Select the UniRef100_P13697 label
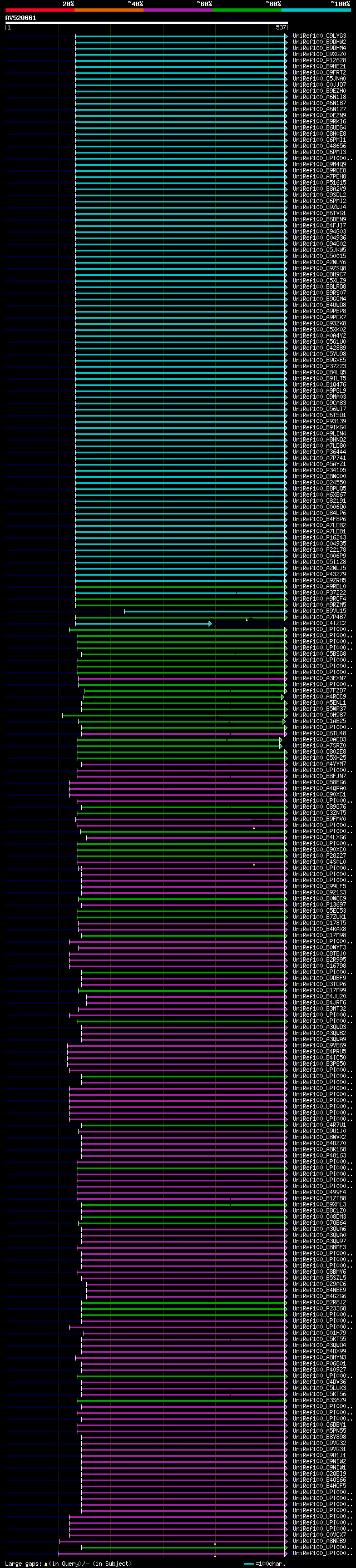 point(319,904)
